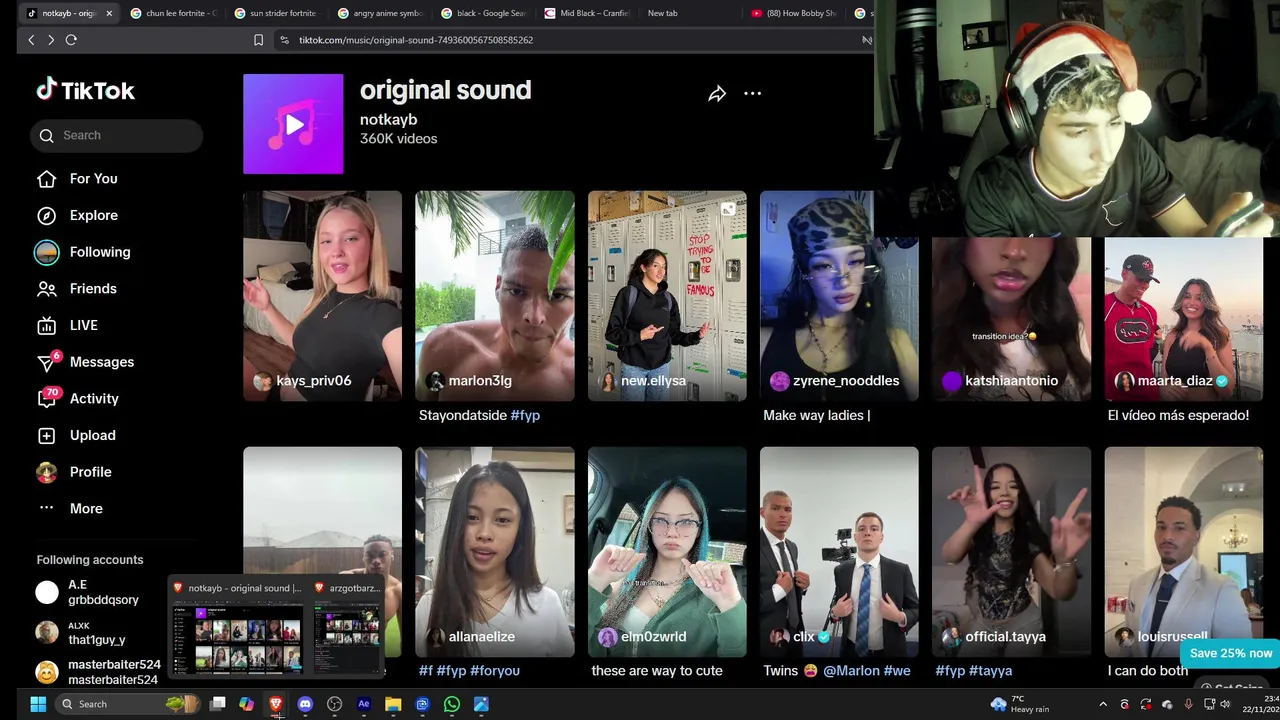1280x720 pixels.
Task: Click the #fyp hashtag under marlon3lg
Action: coord(525,415)
